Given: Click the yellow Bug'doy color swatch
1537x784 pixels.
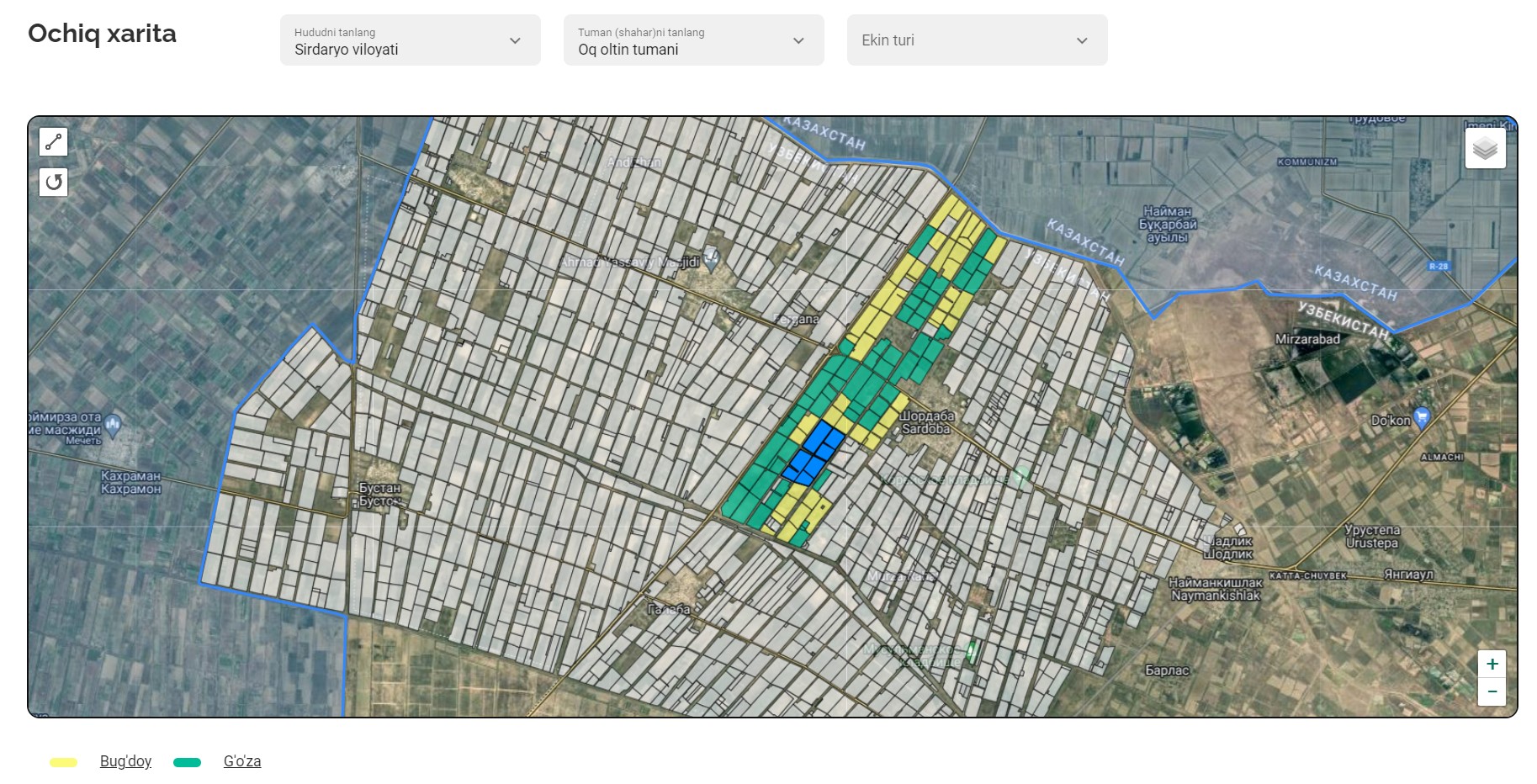Looking at the screenshot, I should tap(63, 762).
